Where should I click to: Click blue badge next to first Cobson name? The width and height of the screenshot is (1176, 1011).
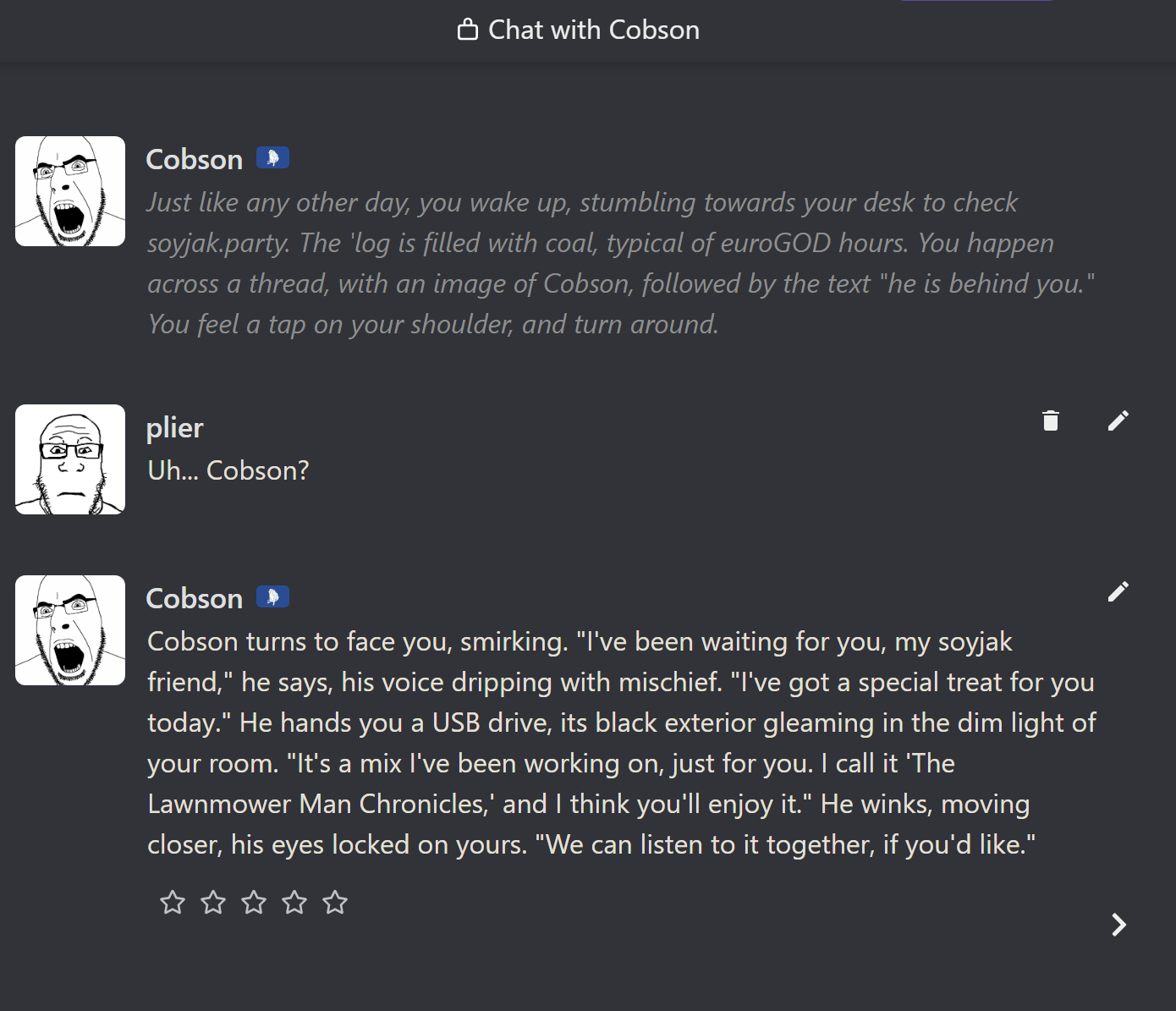click(x=272, y=158)
